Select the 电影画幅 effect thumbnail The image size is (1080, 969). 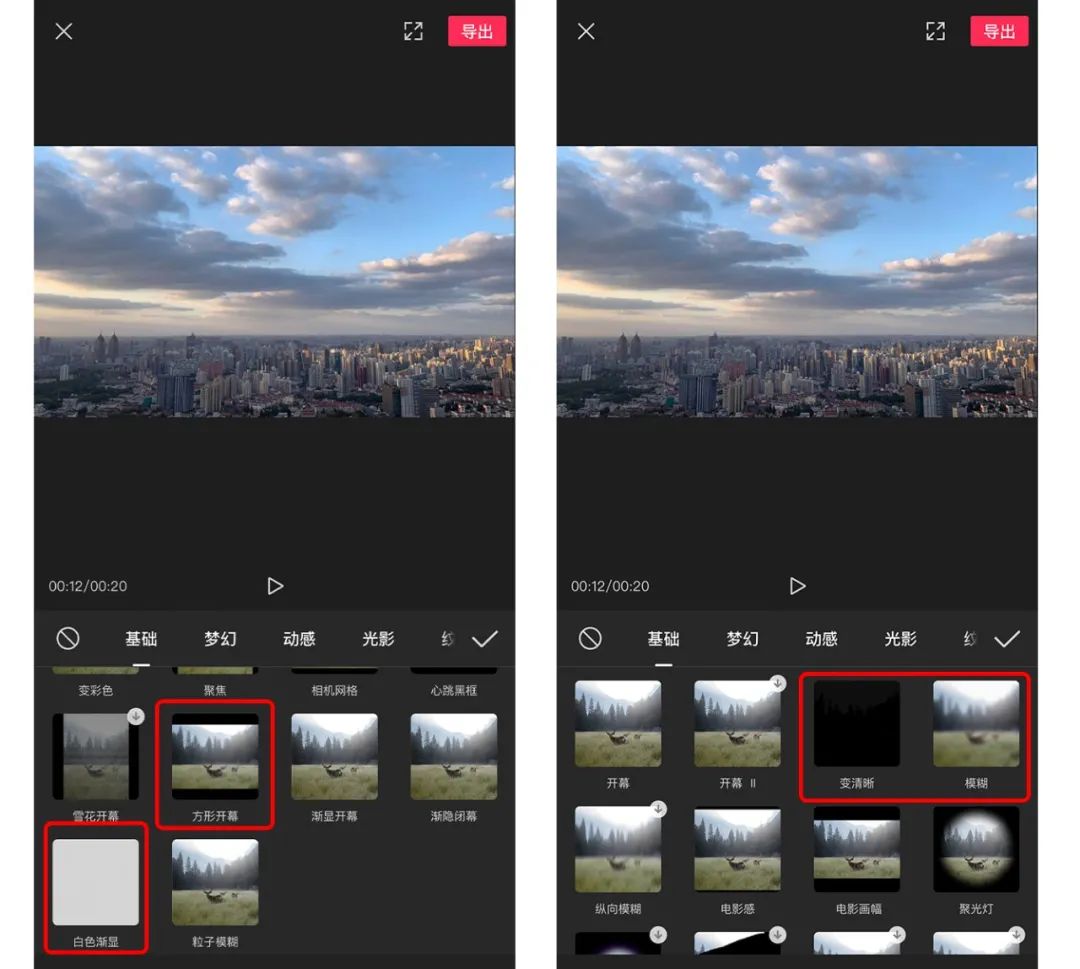[x=857, y=849]
